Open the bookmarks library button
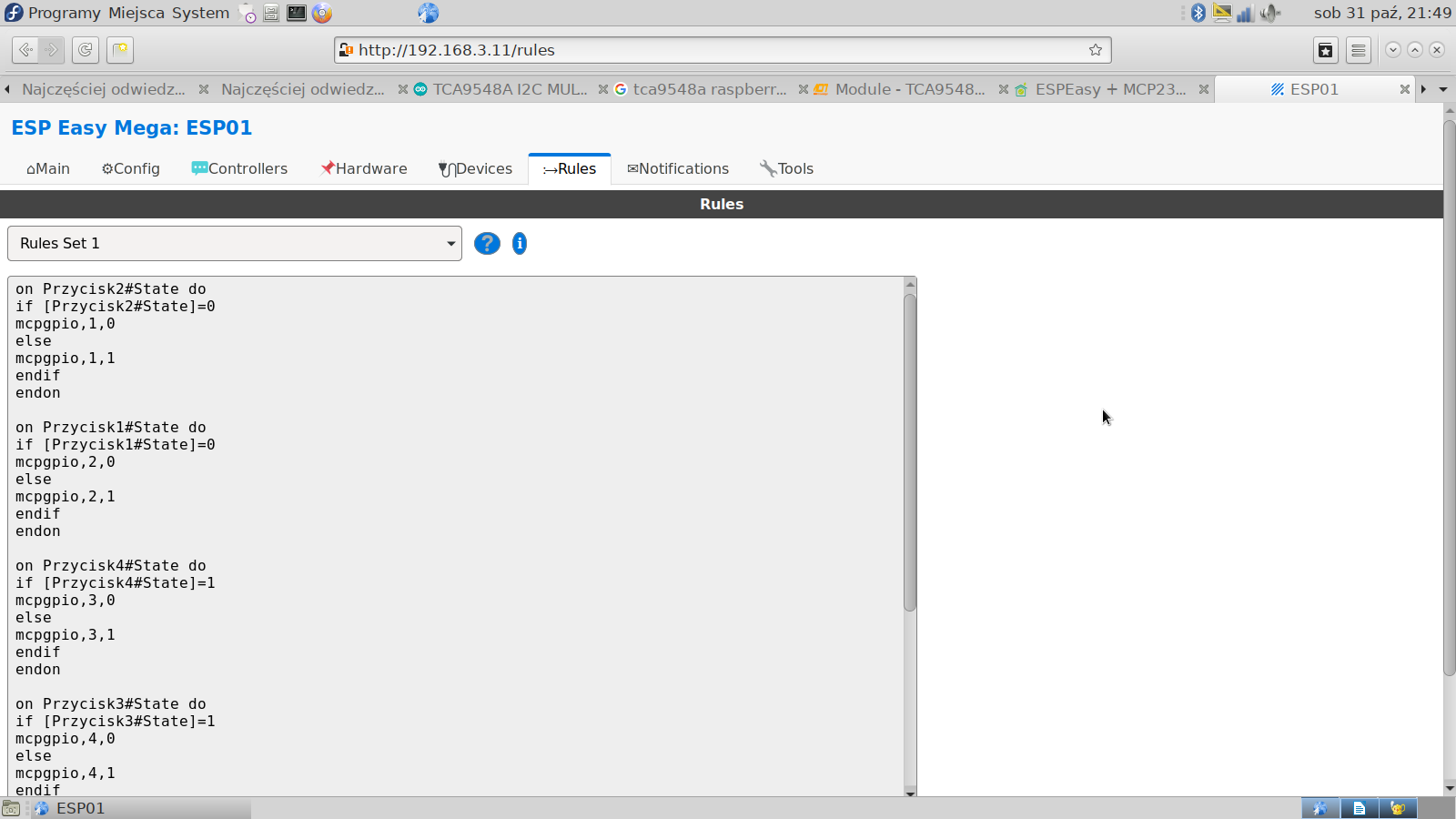 click(1326, 50)
